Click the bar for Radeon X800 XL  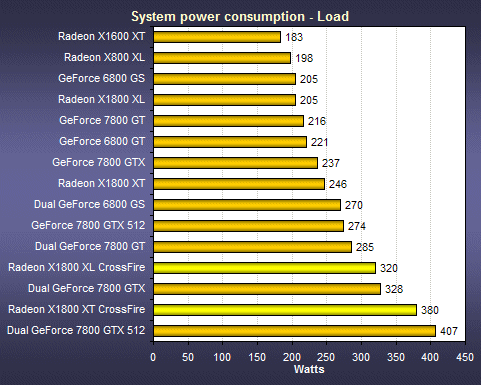(x=222, y=58)
